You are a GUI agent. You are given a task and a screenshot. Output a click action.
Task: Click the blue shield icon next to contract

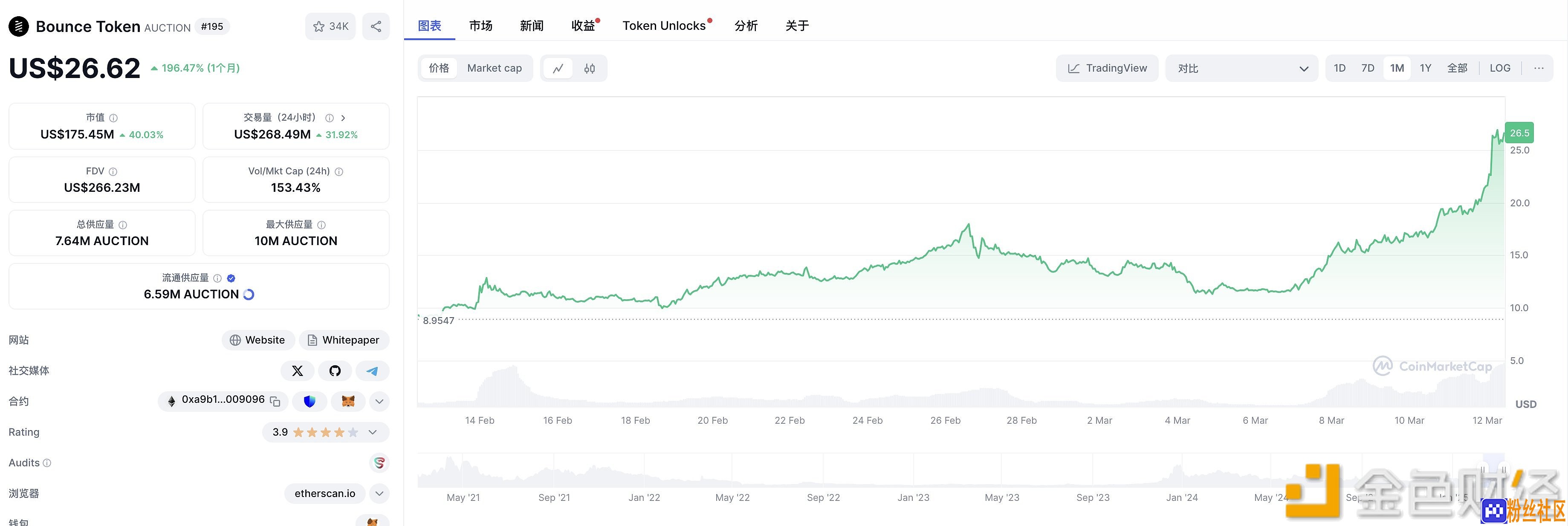(x=310, y=401)
